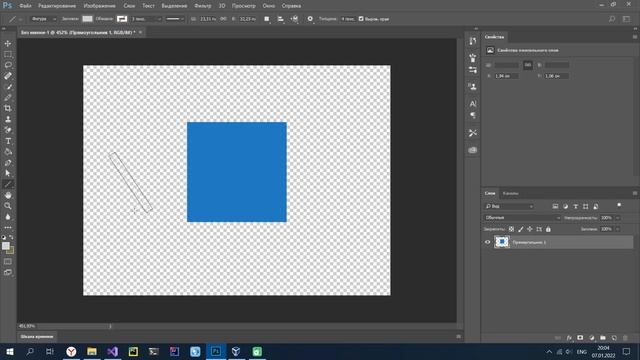Click the stroke color swatch in options bar
This screenshot has height=360, width=640.
pyautogui.click(x=122, y=19)
